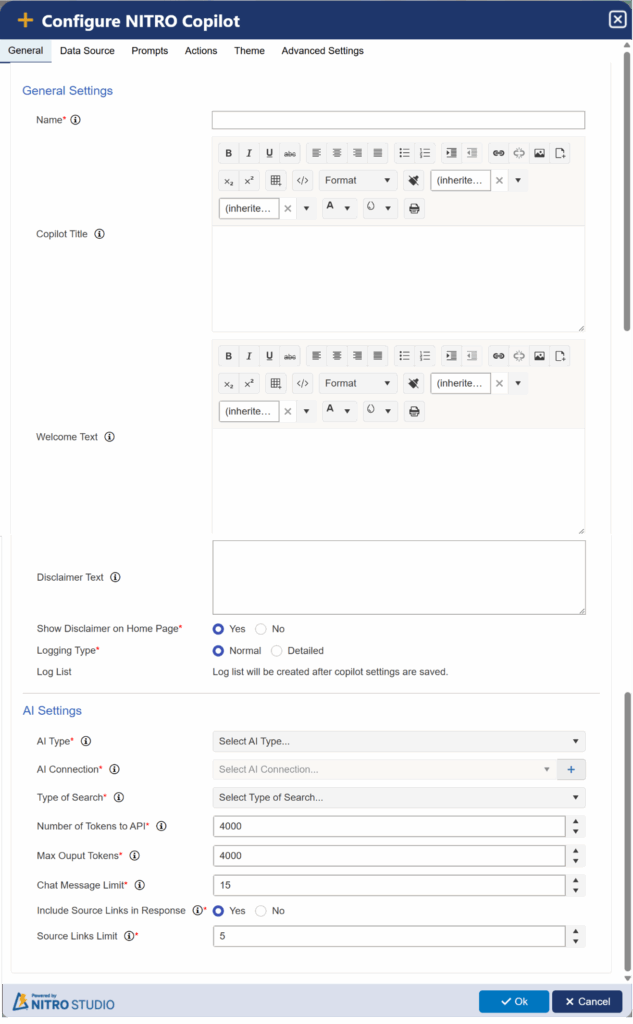
Task: Align text left in Copilot Title editor
Action: pyautogui.click(x=316, y=153)
